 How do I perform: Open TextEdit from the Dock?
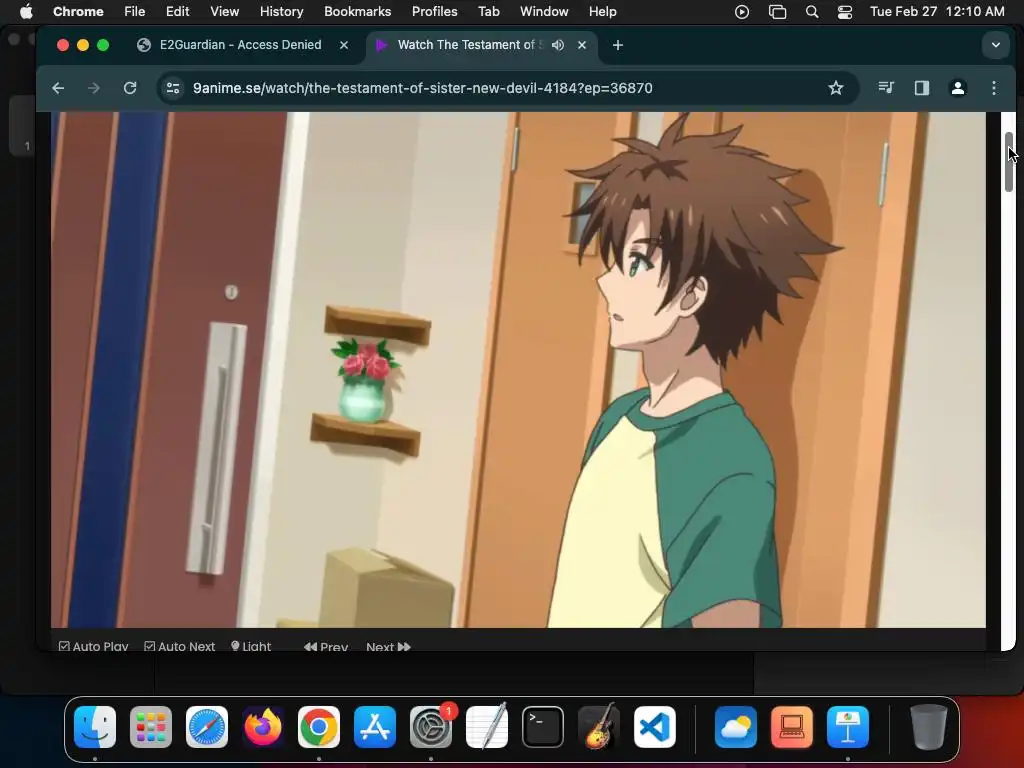point(487,727)
